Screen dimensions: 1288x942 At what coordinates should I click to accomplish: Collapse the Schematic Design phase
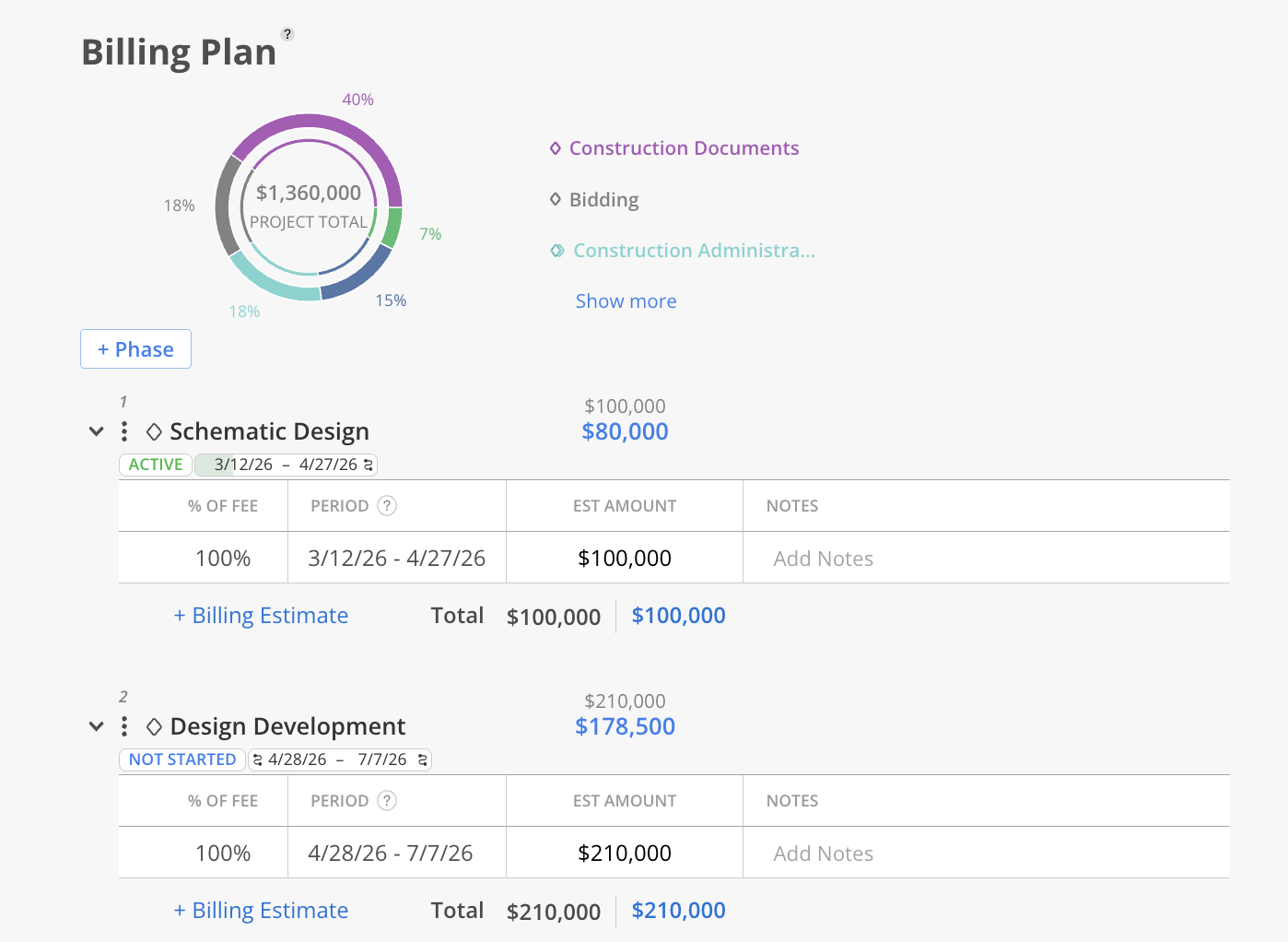coord(96,431)
